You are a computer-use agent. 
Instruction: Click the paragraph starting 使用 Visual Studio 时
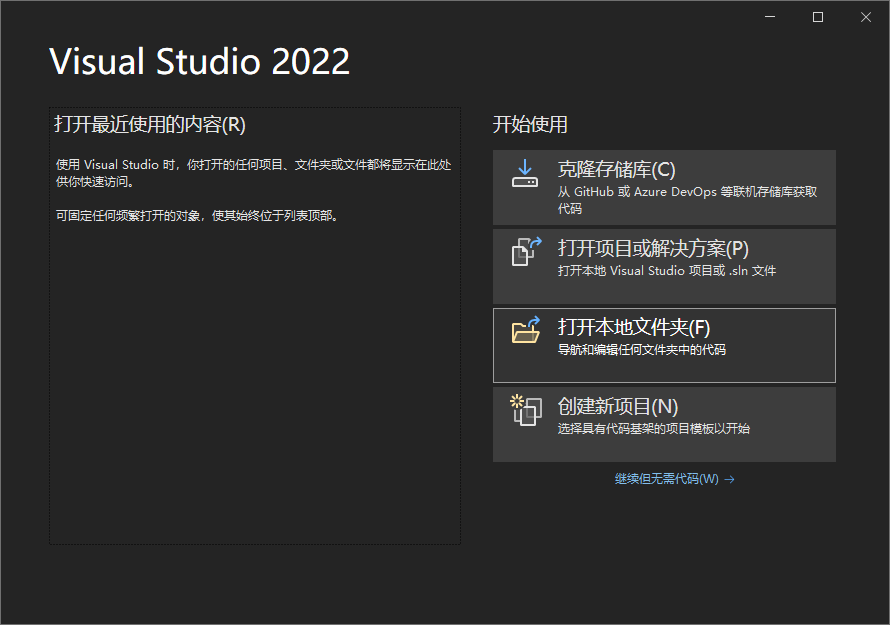pos(254,173)
